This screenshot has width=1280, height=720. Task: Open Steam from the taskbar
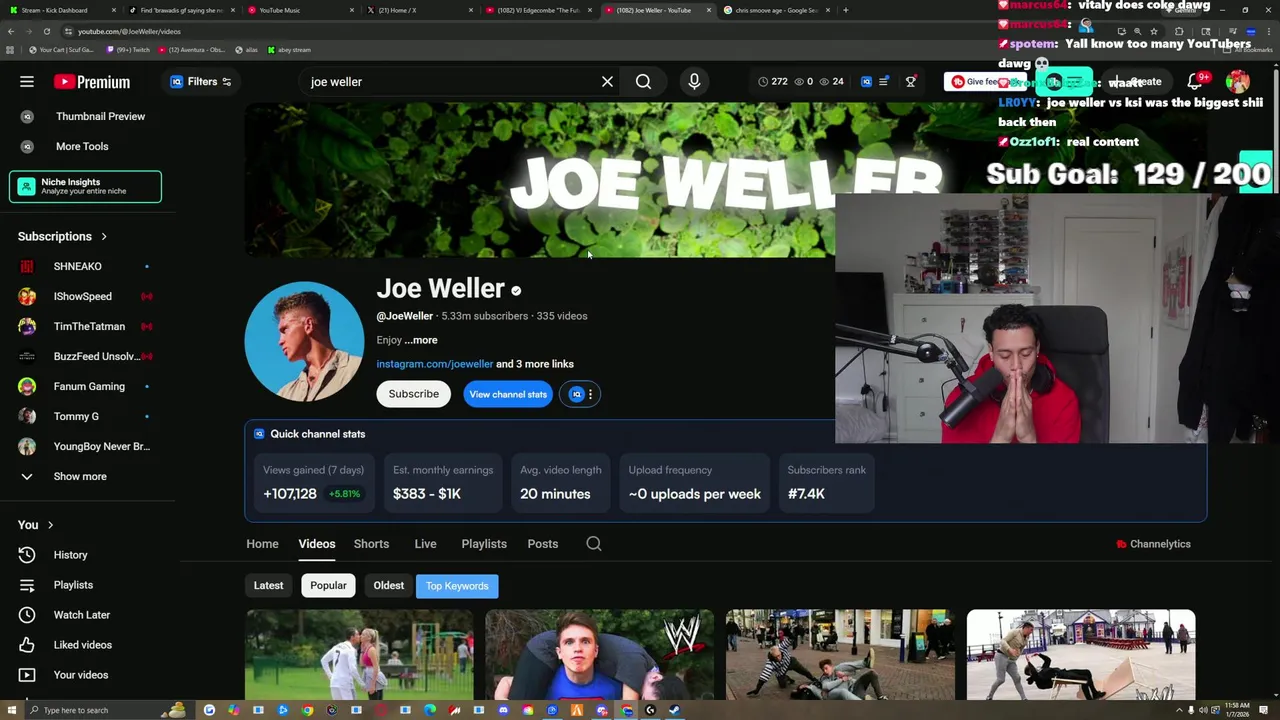[674, 710]
